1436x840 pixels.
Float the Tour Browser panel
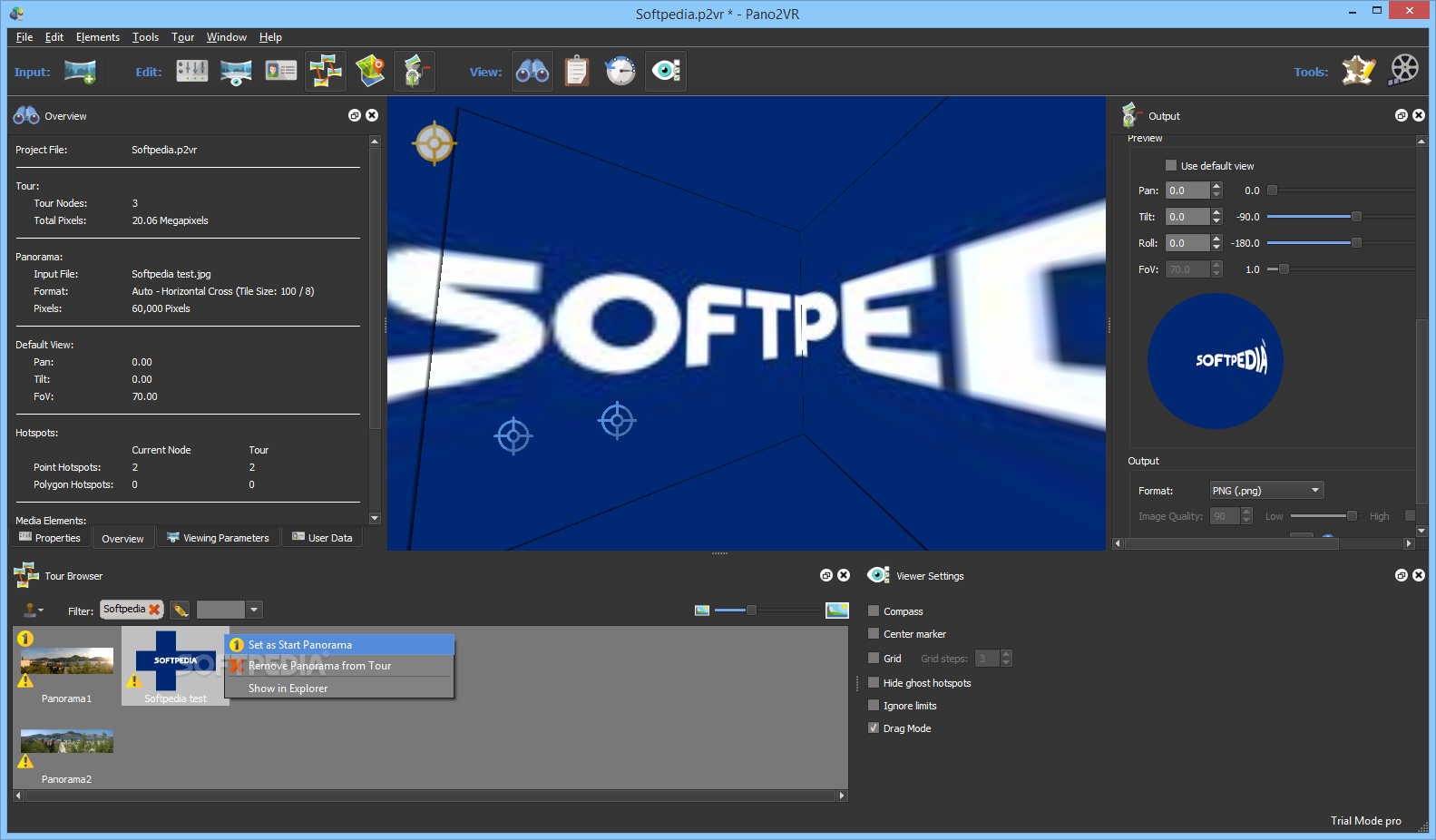[826, 575]
